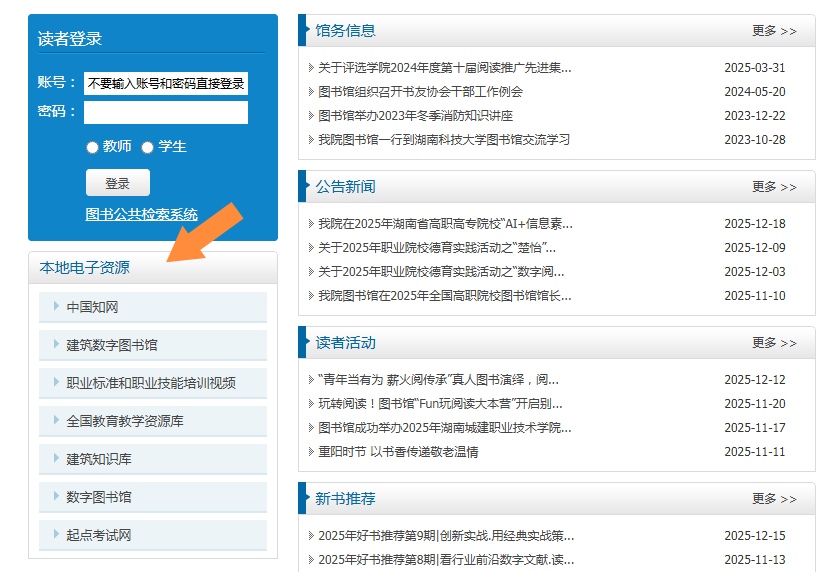Expand 更多 in the 馆务信息 section
This screenshot has height=572, width=833.
click(774, 31)
